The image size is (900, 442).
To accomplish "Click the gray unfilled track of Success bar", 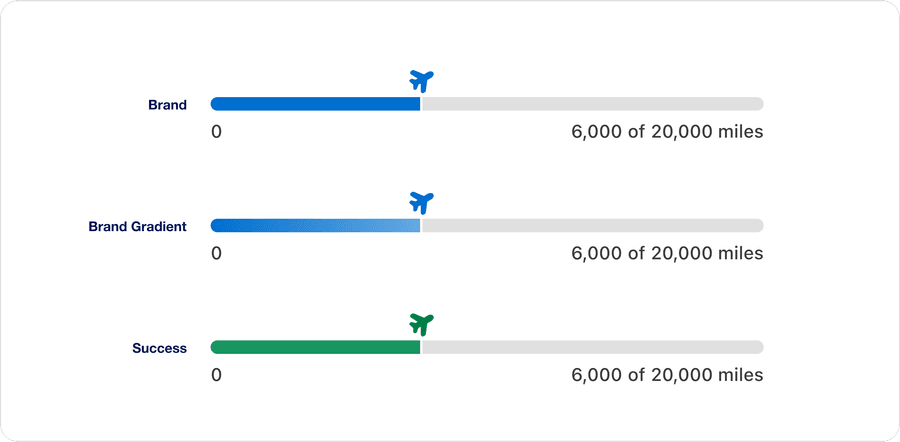I will [x=593, y=347].
